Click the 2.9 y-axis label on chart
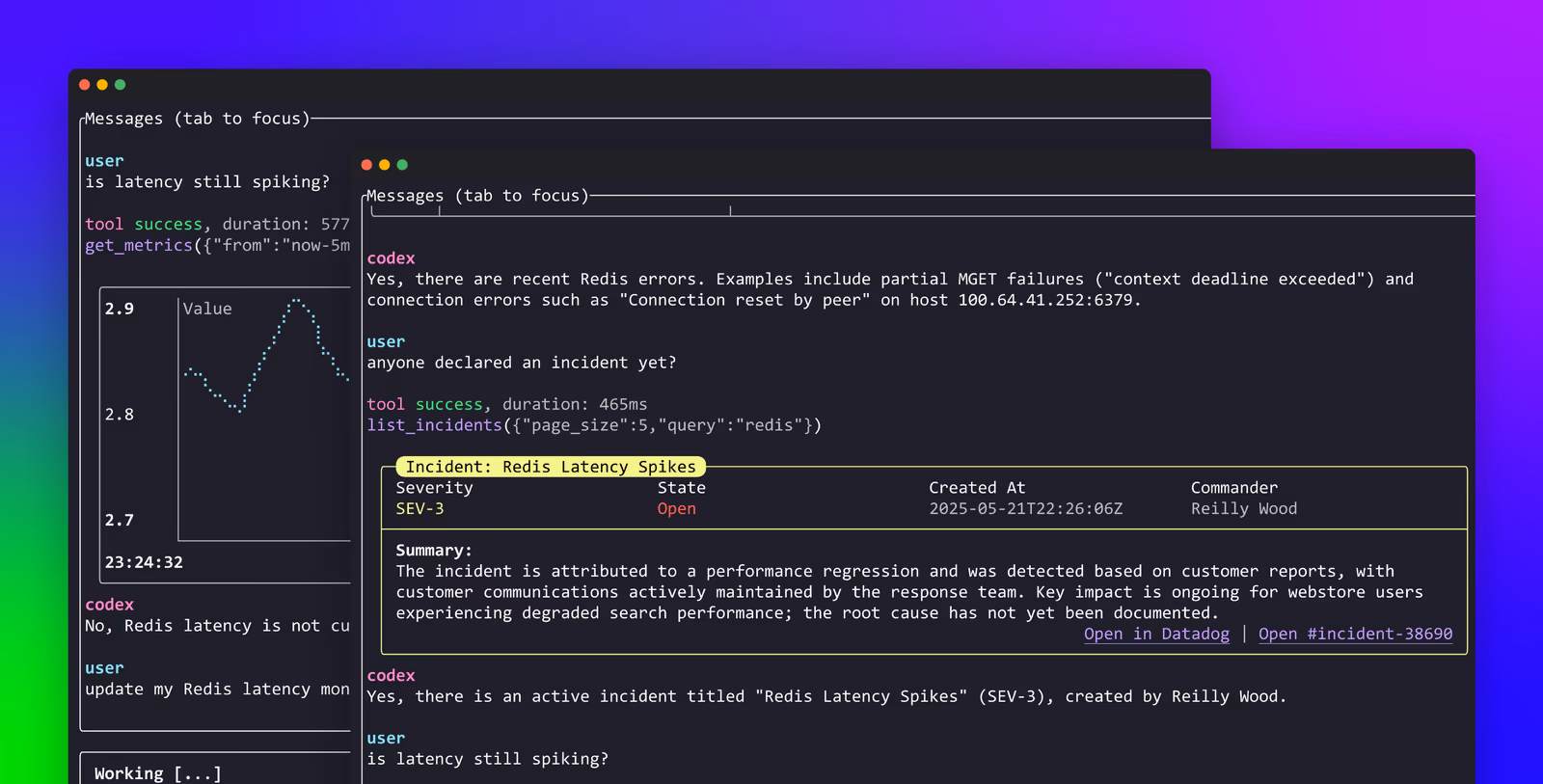The height and width of the screenshot is (784, 1543). 120,309
